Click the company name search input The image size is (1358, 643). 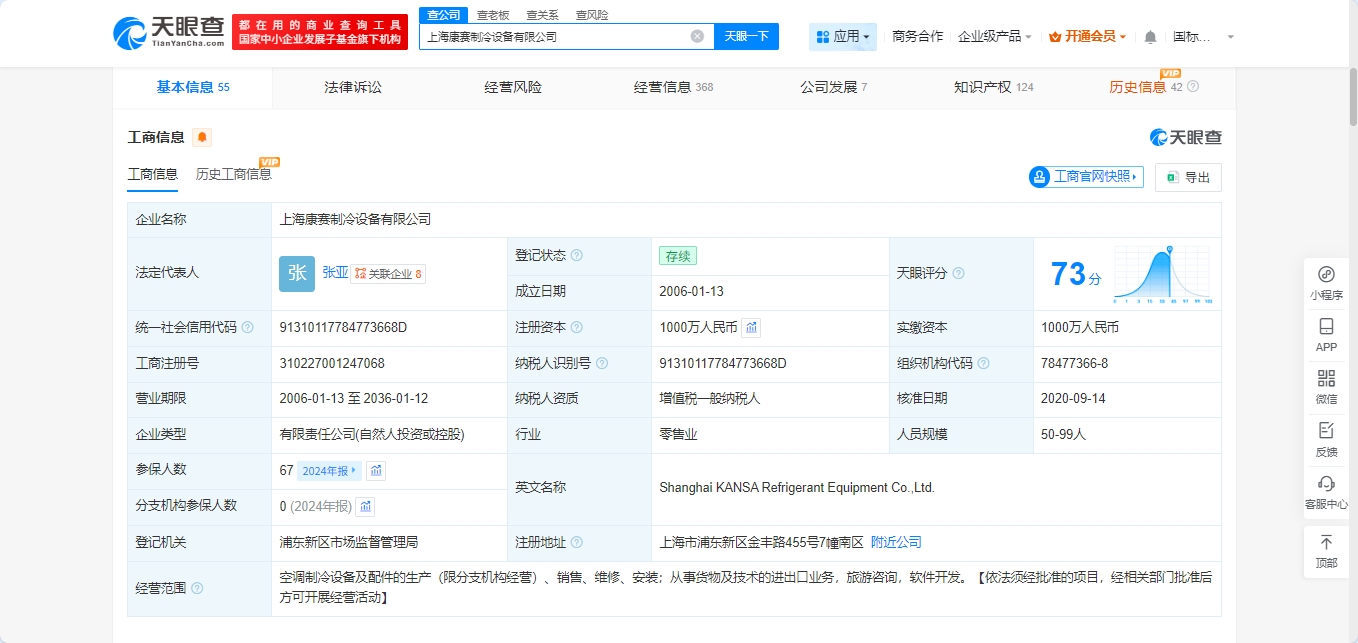(x=555, y=37)
